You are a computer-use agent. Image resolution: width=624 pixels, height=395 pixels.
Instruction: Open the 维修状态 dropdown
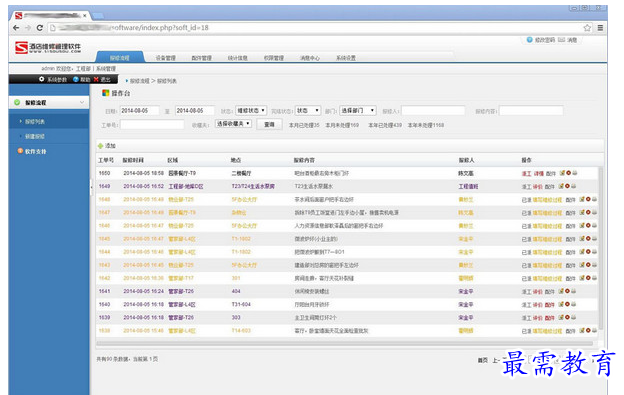coord(251,111)
